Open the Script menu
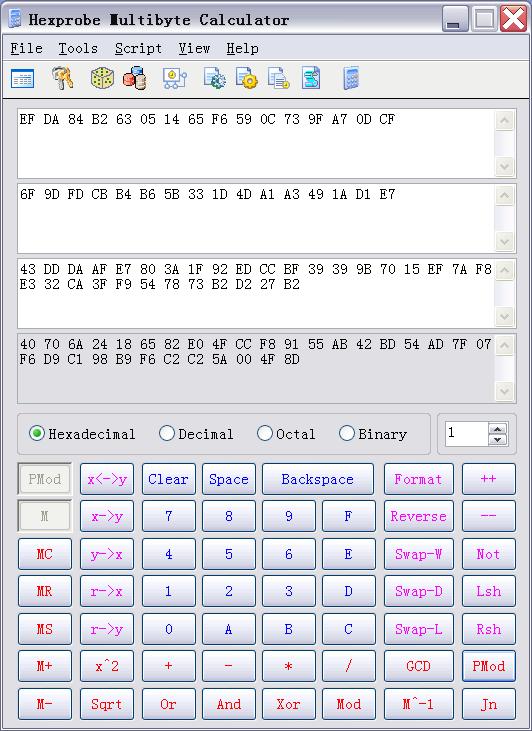Viewport: 532px width, 731px height. tap(138, 48)
